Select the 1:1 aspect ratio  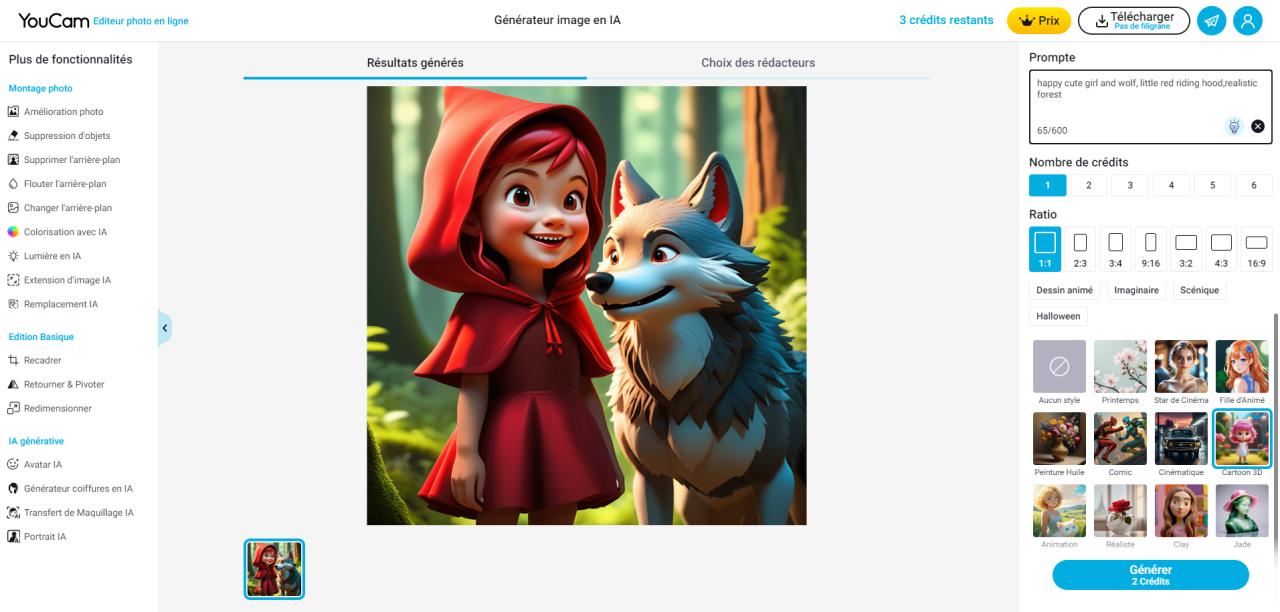1045,249
